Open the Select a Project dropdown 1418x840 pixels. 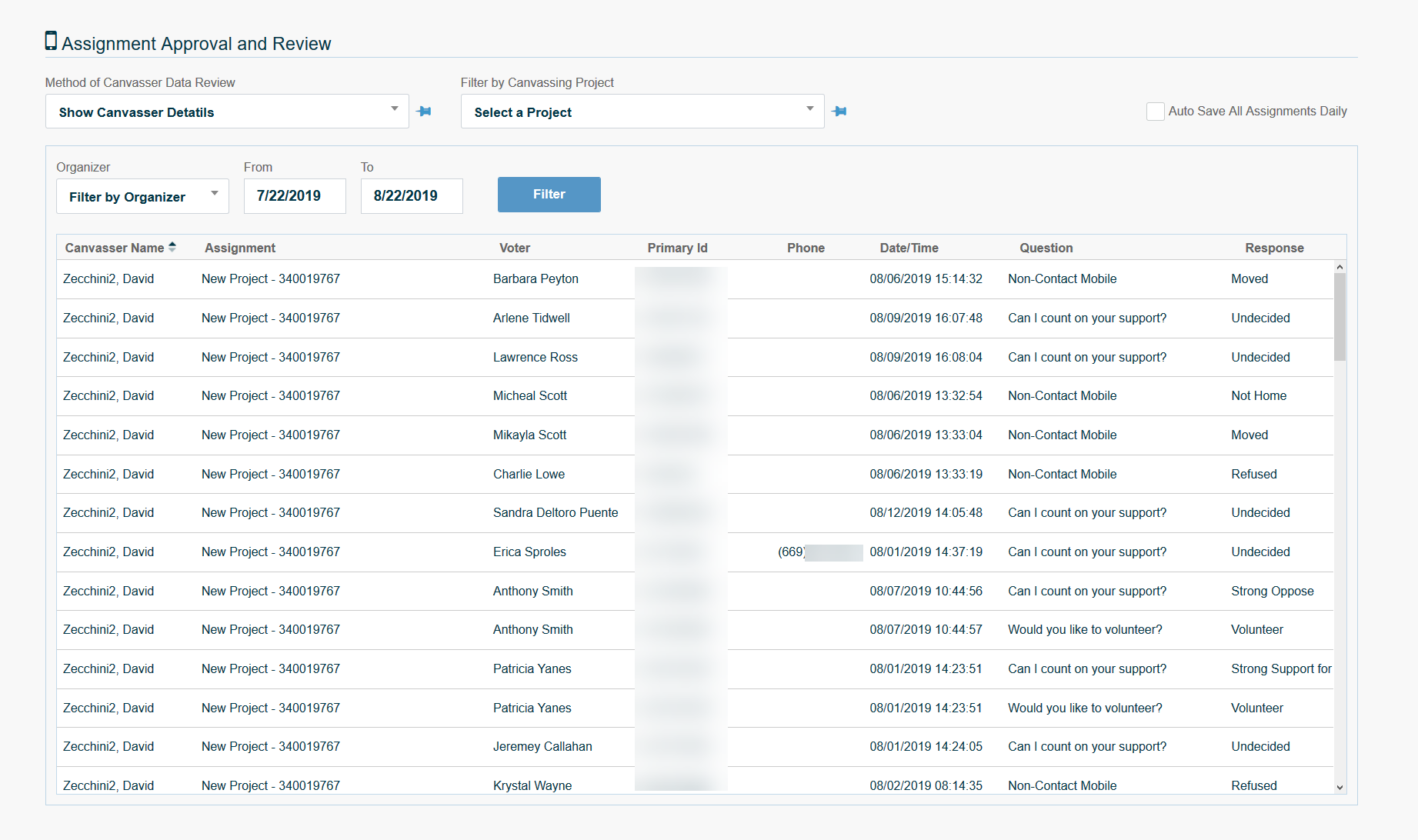(642, 112)
